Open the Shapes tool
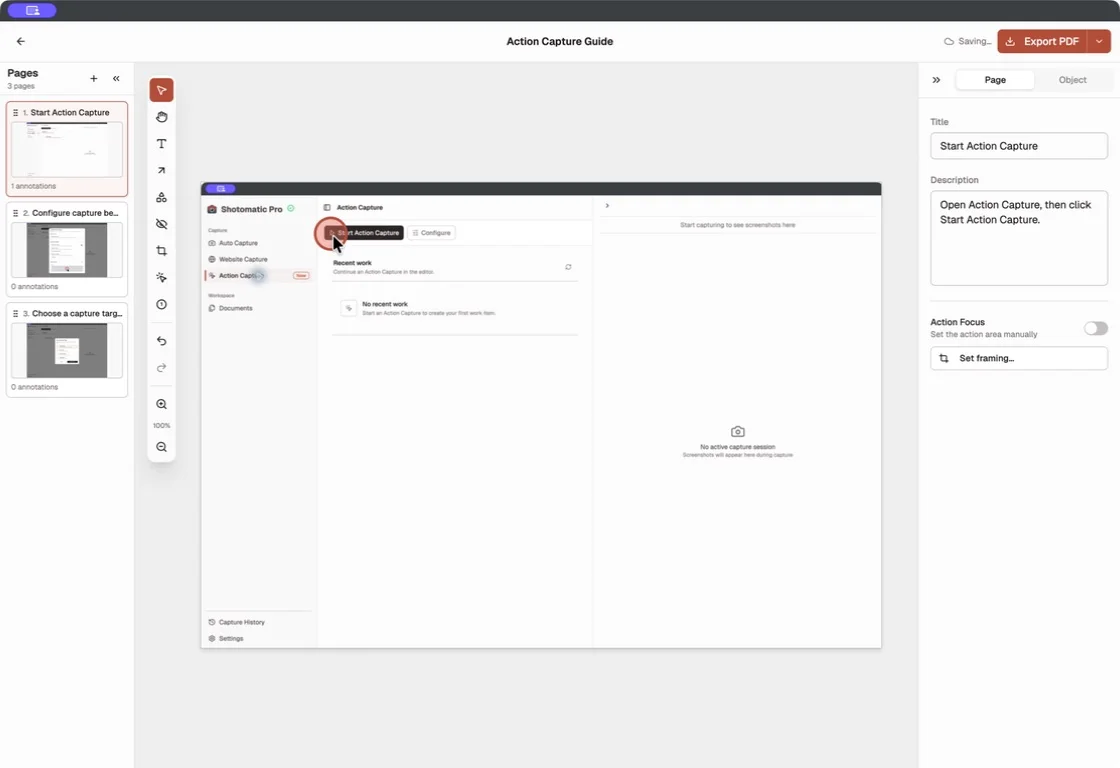This screenshot has height=768, width=1120. [161, 197]
